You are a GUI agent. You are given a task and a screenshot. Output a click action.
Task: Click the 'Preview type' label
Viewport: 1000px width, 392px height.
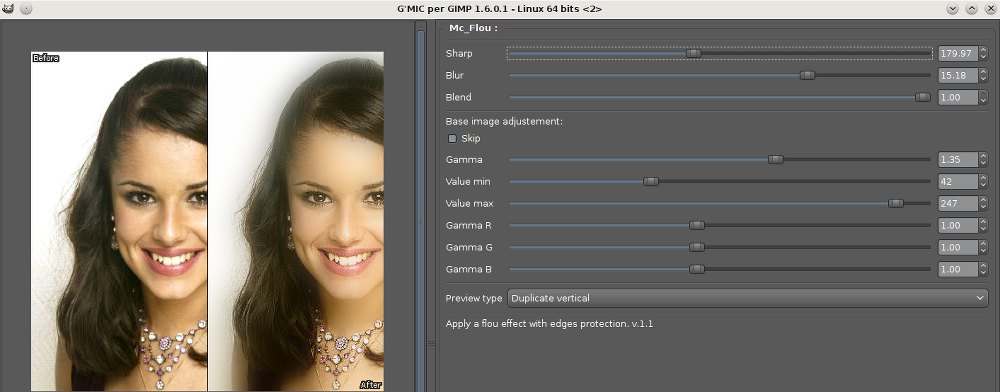tap(474, 298)
